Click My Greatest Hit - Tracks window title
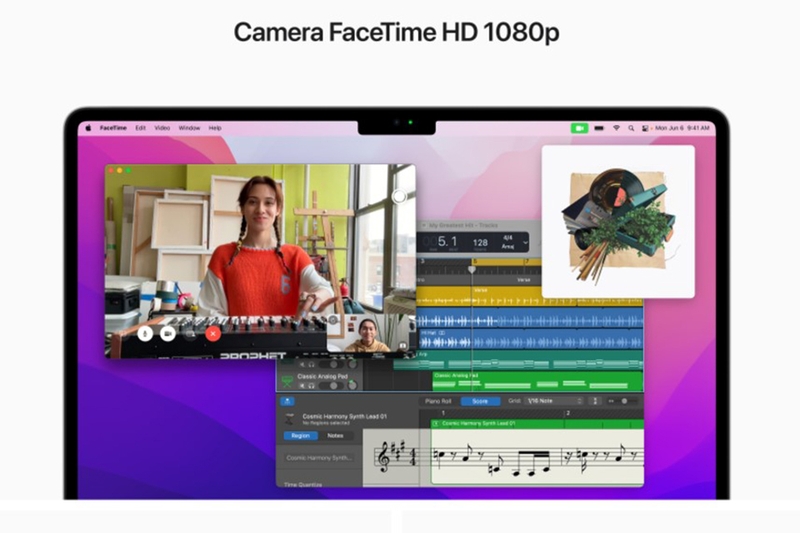Viewport: 800px width, 533px height. (x=463, y=225)
